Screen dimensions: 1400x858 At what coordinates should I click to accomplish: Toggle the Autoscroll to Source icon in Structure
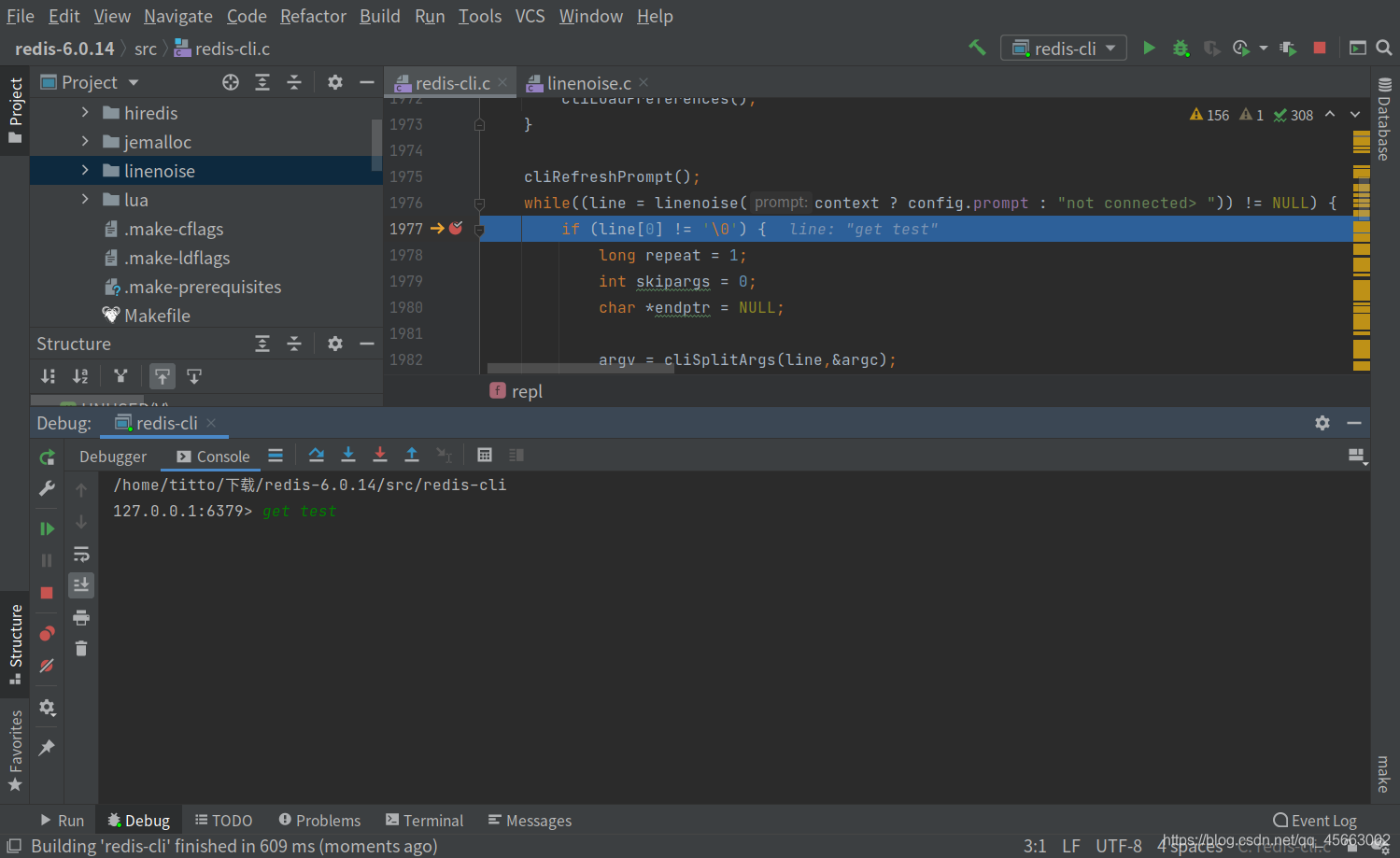click(x=163, y=376)
